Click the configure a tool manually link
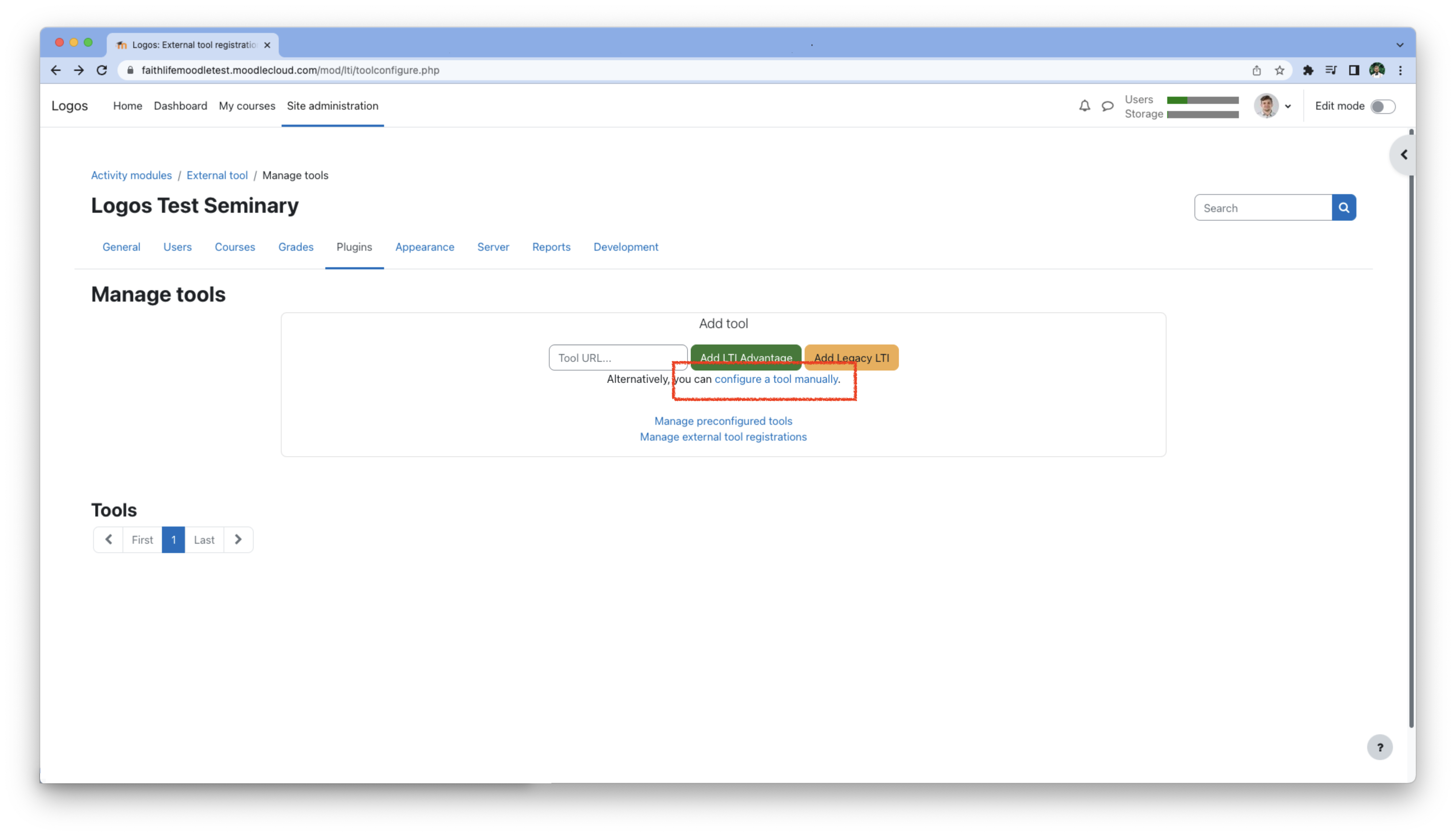Image resolution: width=1456 pixels, height=836 pixels. [776, 379]
